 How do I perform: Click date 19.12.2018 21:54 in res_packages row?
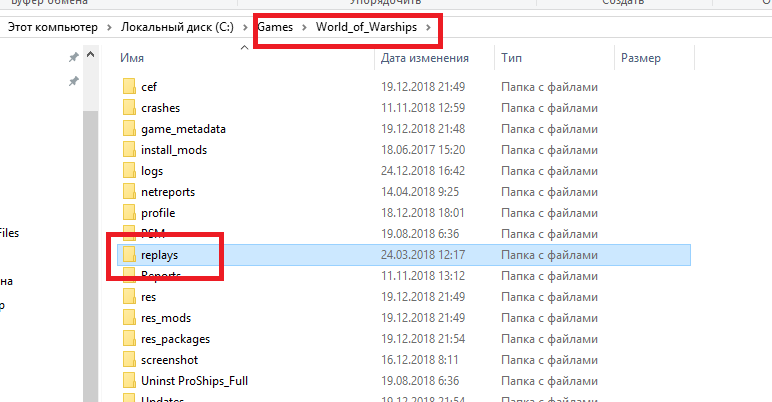(x=423, y=339)
